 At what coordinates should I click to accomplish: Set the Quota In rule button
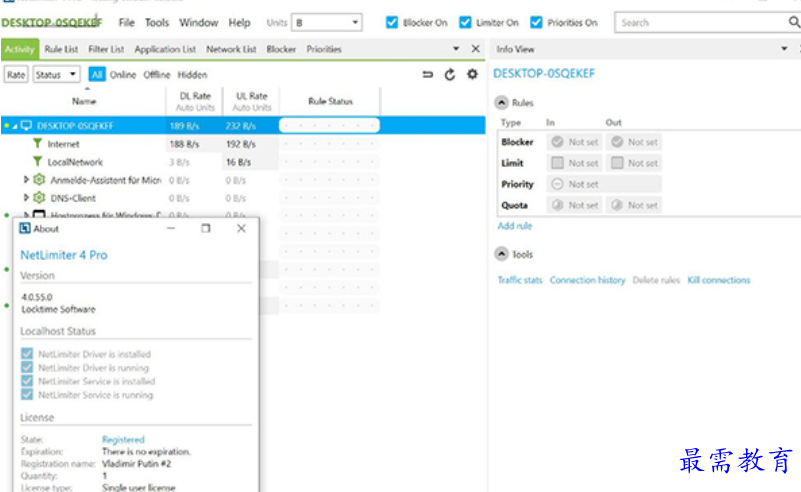click(575, 205)
